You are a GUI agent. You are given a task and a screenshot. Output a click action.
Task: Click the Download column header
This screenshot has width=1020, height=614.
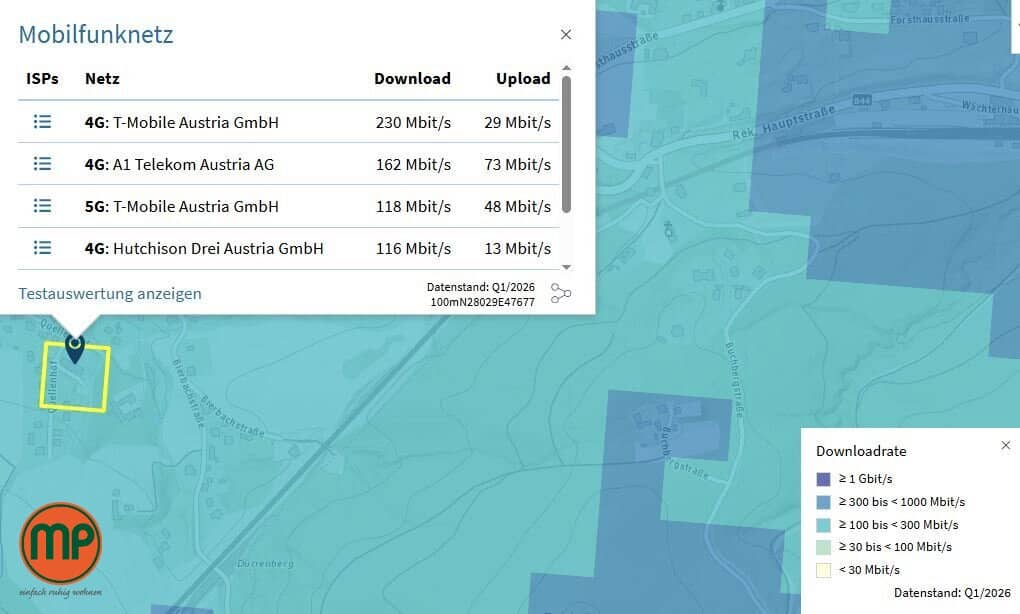412,79
